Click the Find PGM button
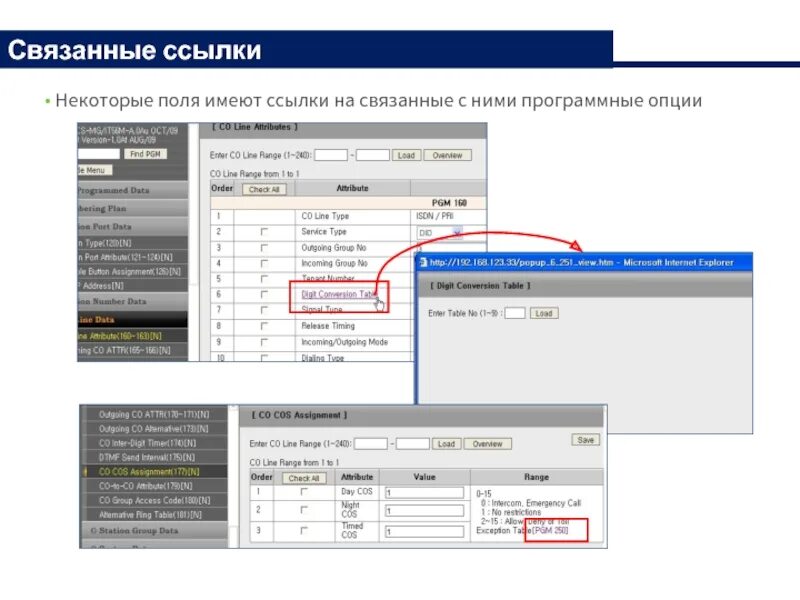The width and height of the screenshot is (800, 600). (145, 154)
